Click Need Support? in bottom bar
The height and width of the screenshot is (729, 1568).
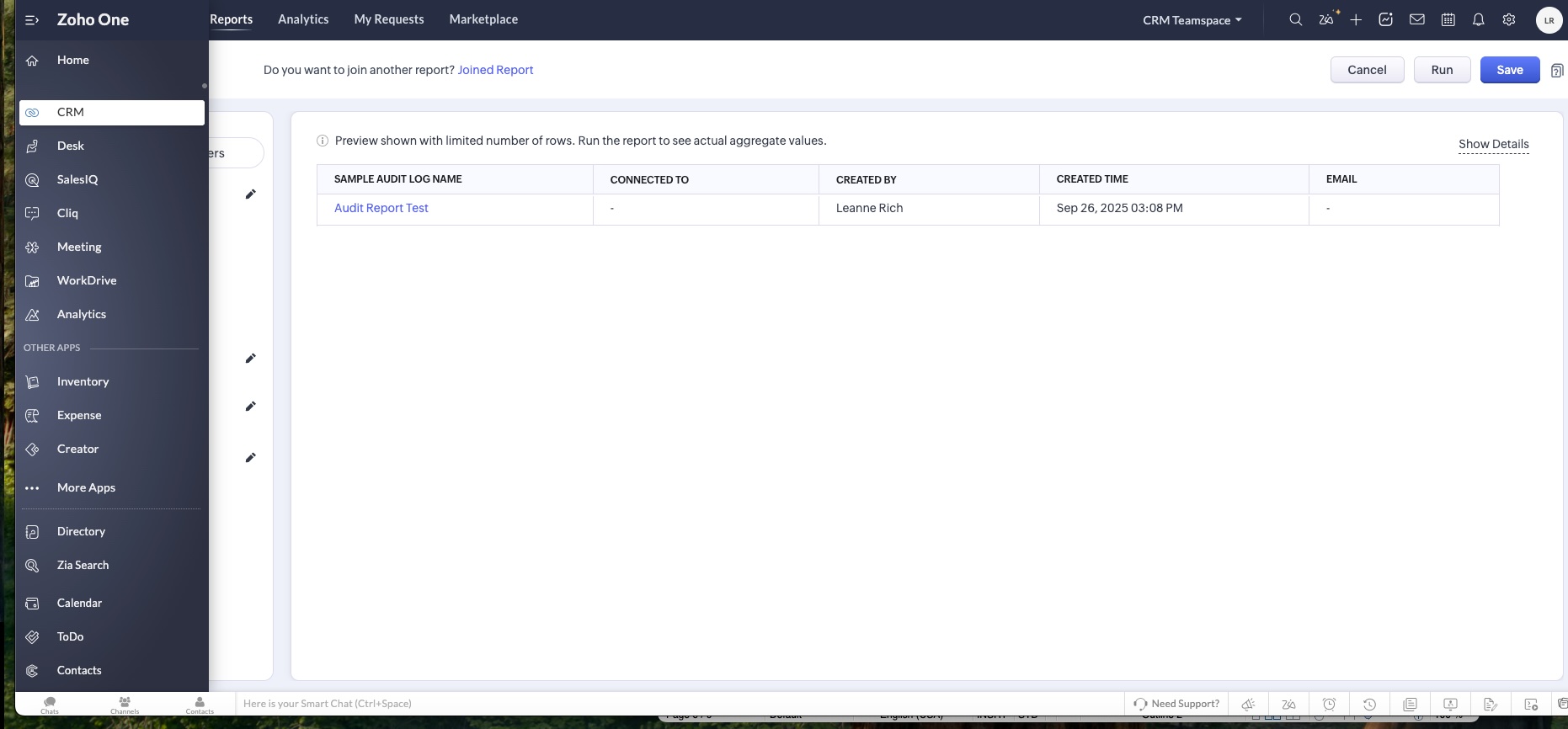1176,704
